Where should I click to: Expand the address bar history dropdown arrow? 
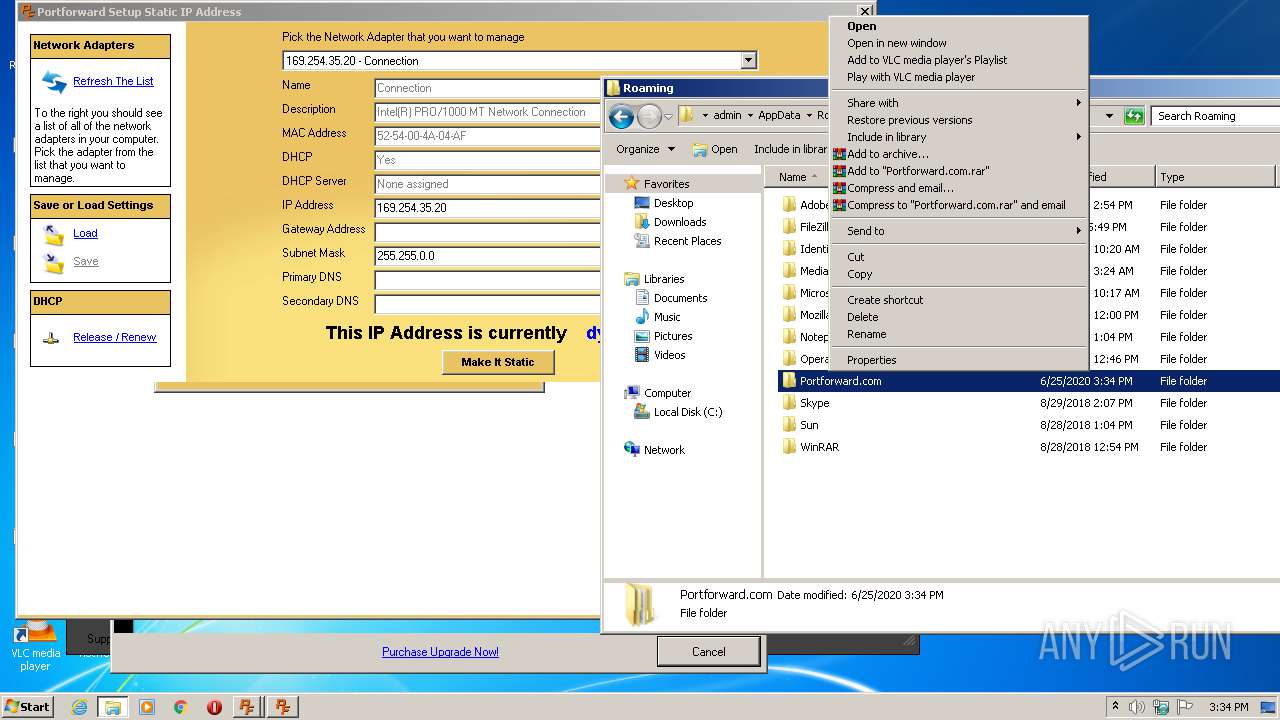[x=1109, y=116]
